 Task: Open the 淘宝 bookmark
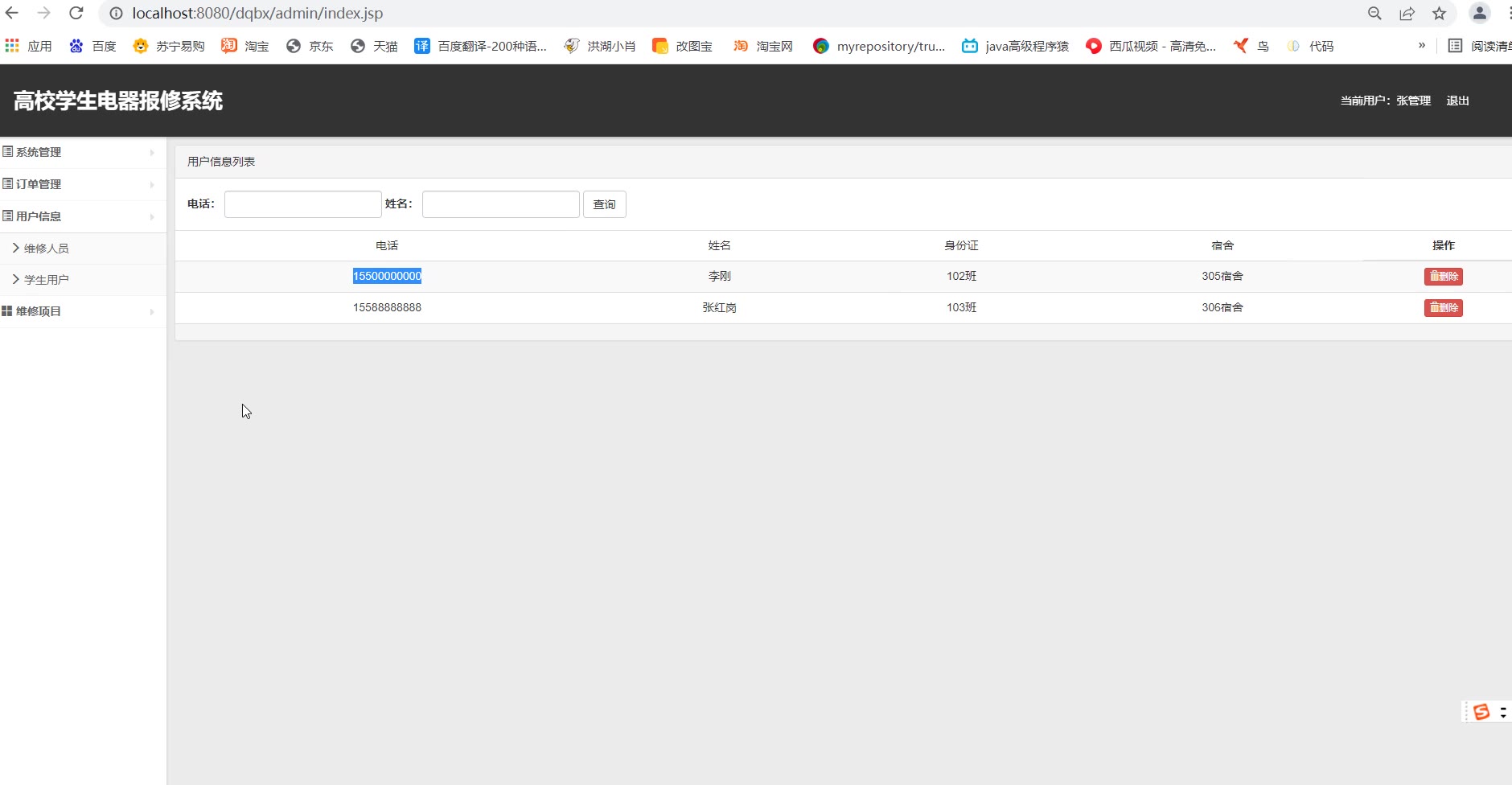[x=245, y=46]
